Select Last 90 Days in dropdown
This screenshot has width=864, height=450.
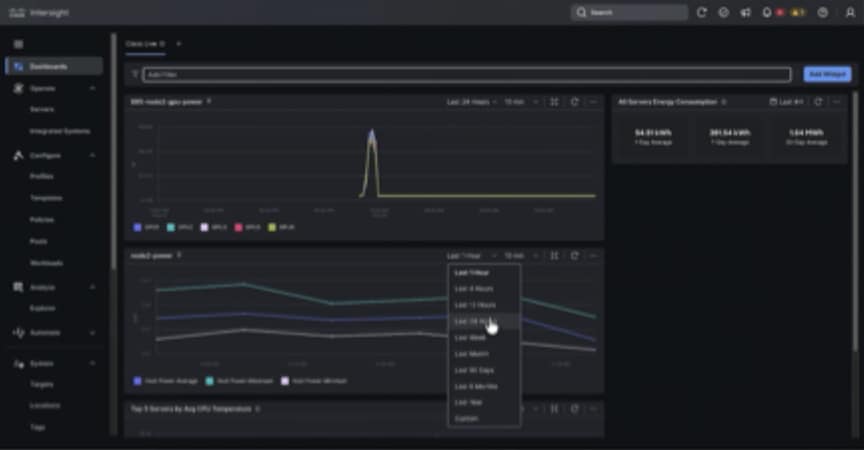coord(484,370)
